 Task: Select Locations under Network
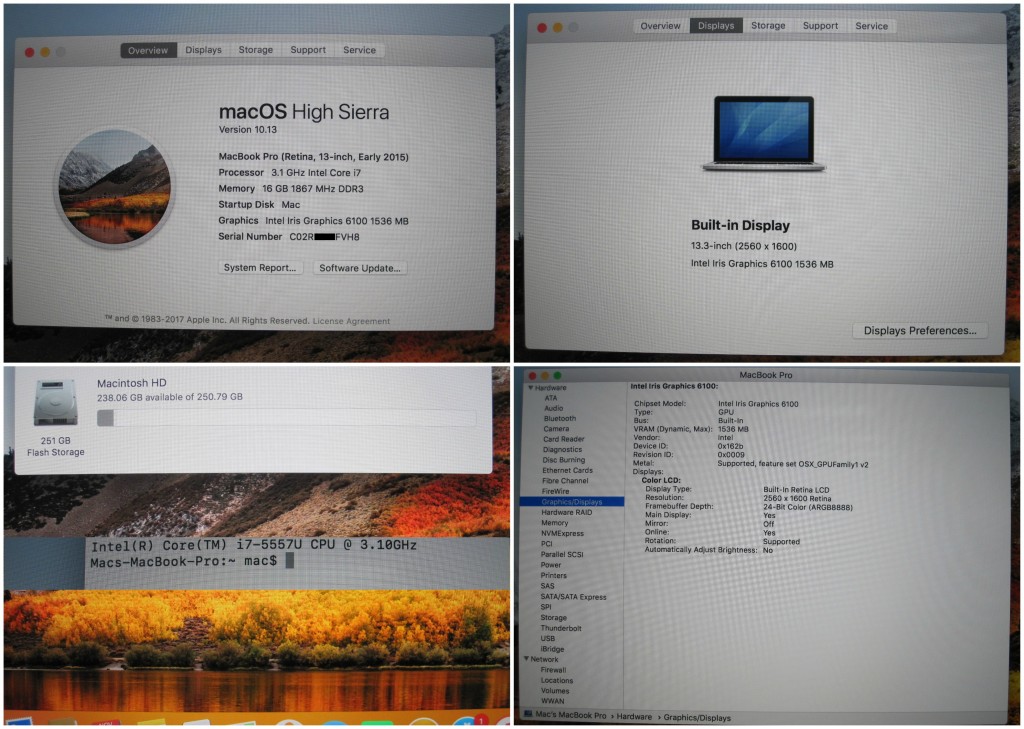click(556, 681)
